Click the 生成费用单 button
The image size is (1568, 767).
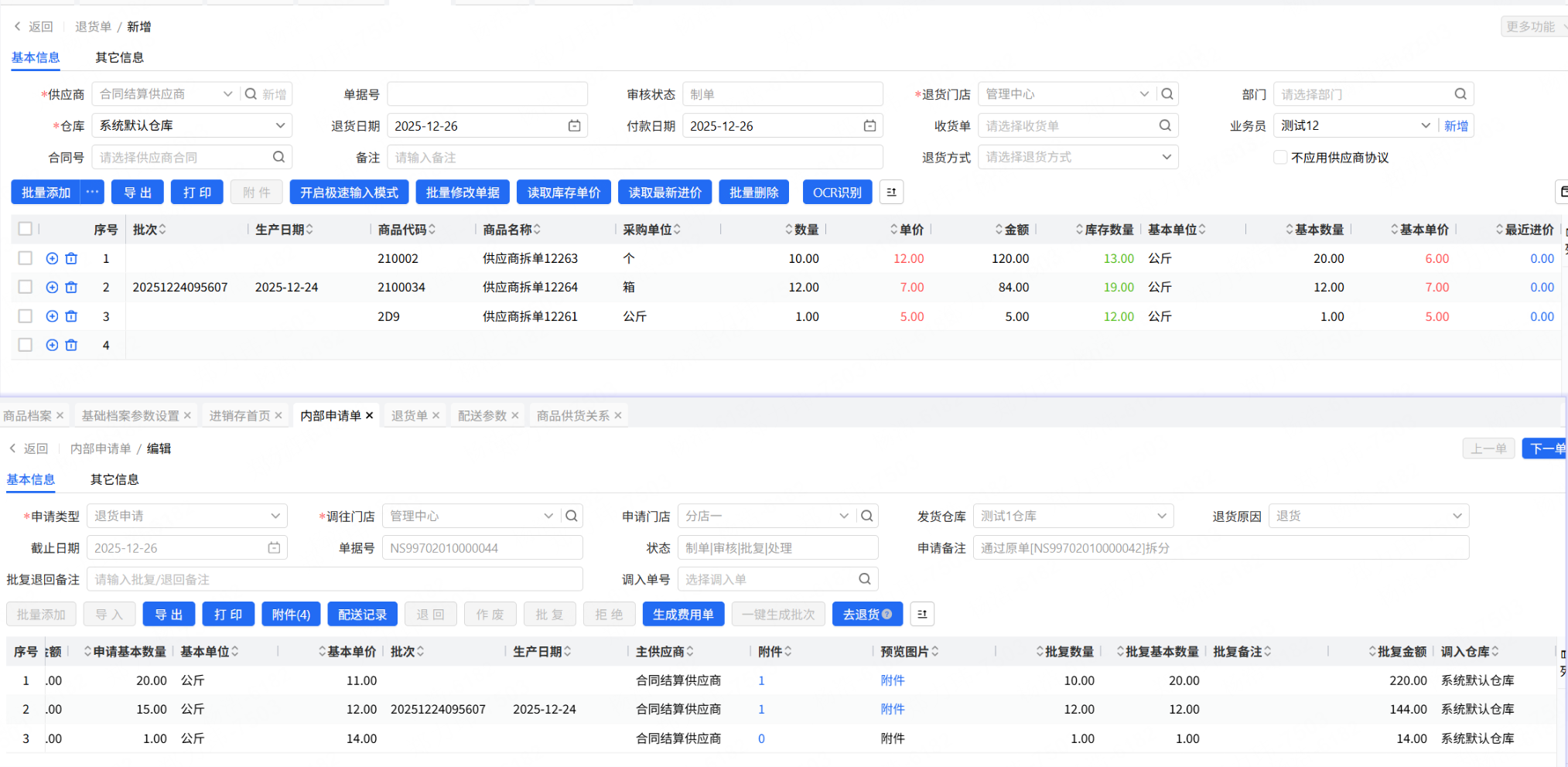coord(682,615)
